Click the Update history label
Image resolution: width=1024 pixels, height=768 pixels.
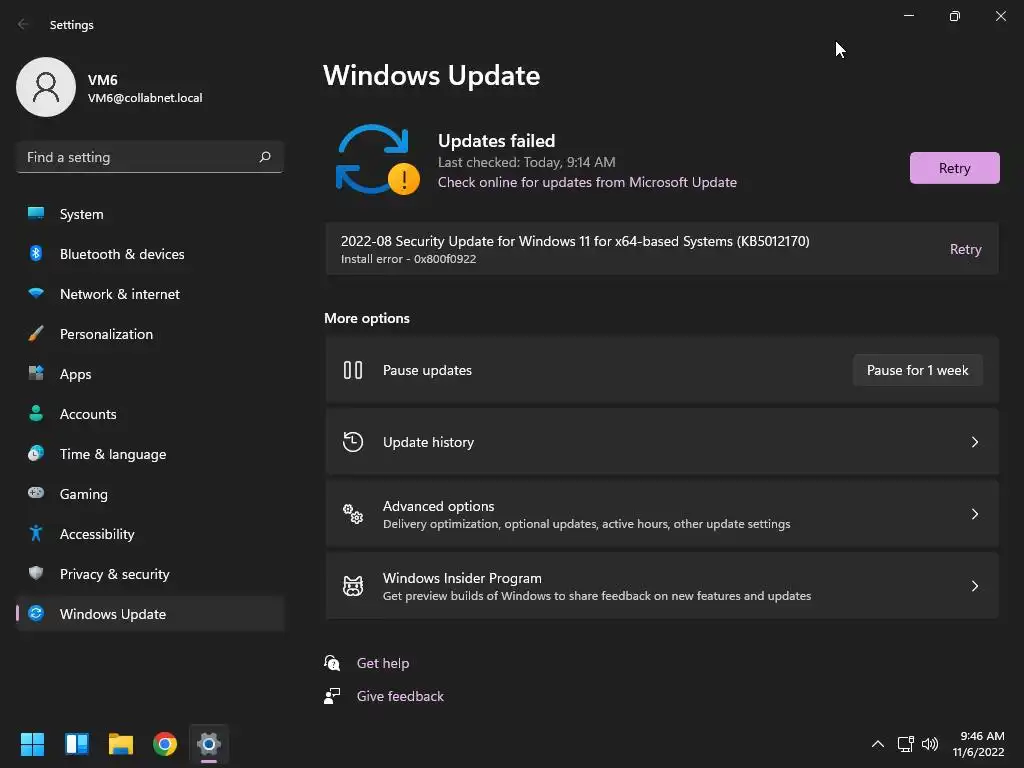point(428,442)
